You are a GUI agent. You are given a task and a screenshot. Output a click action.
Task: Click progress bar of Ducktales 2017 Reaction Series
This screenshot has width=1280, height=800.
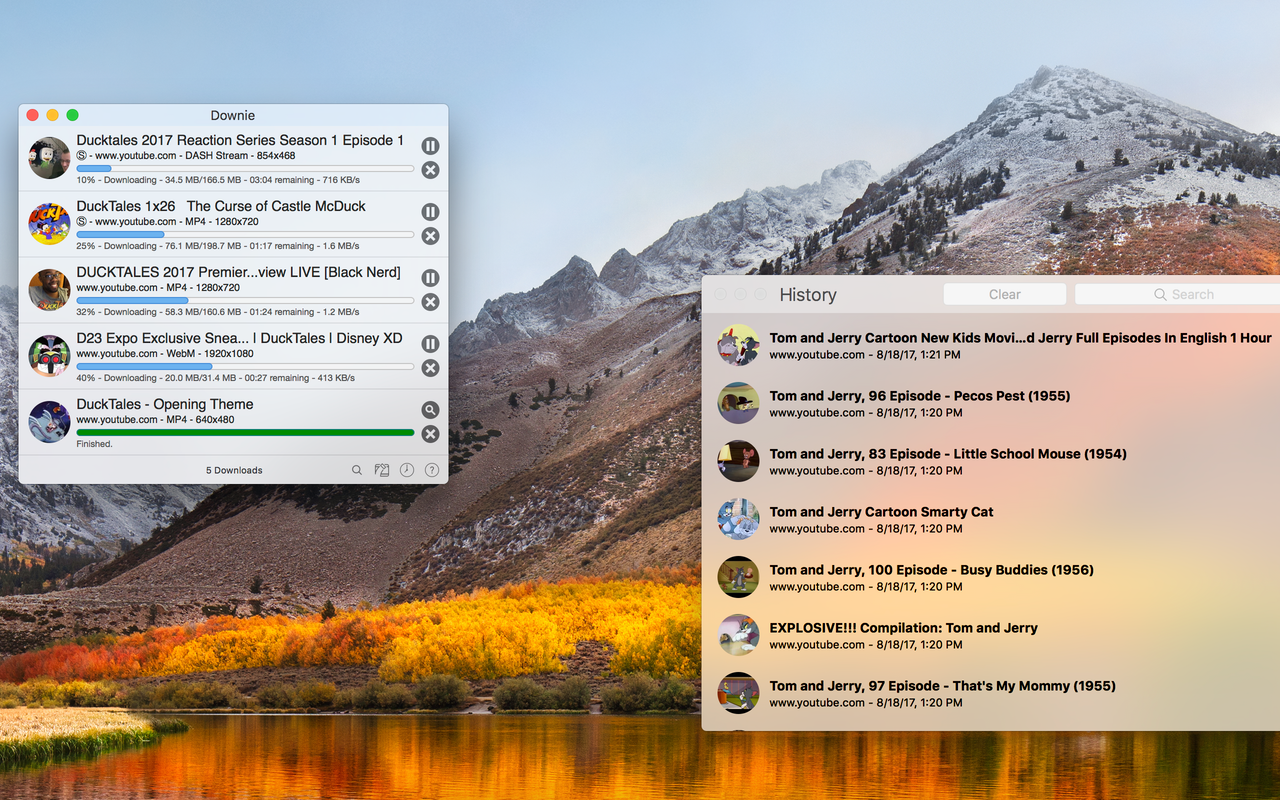(x=245, y=168)
